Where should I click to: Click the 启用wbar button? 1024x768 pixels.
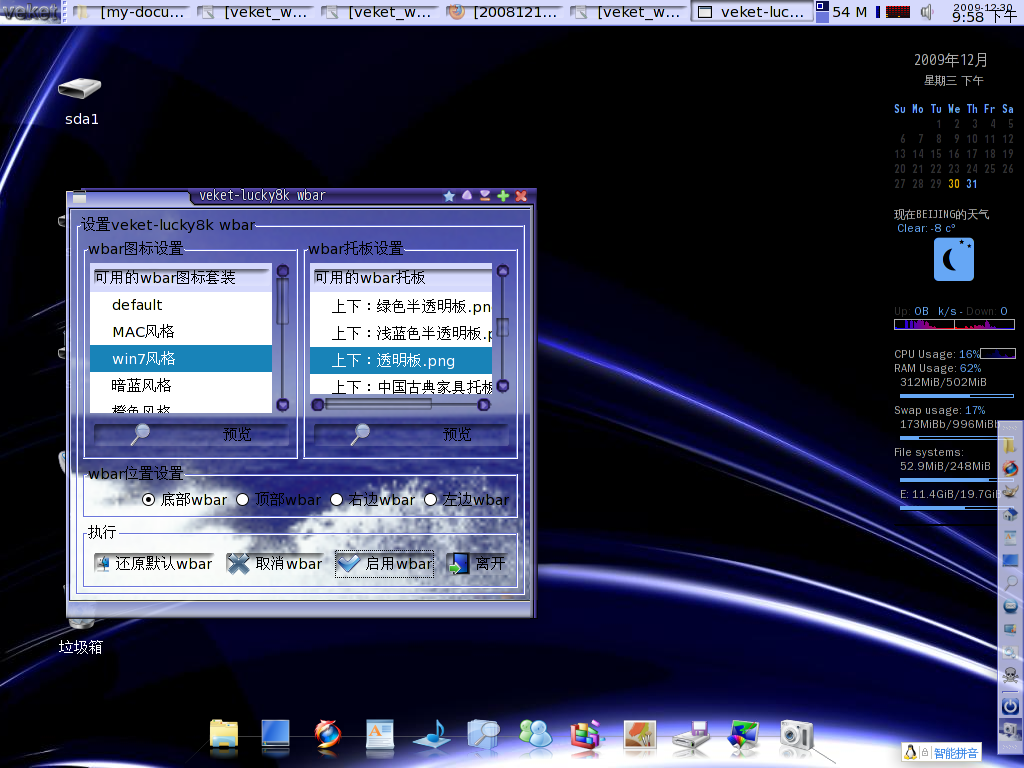pos(385,564)
